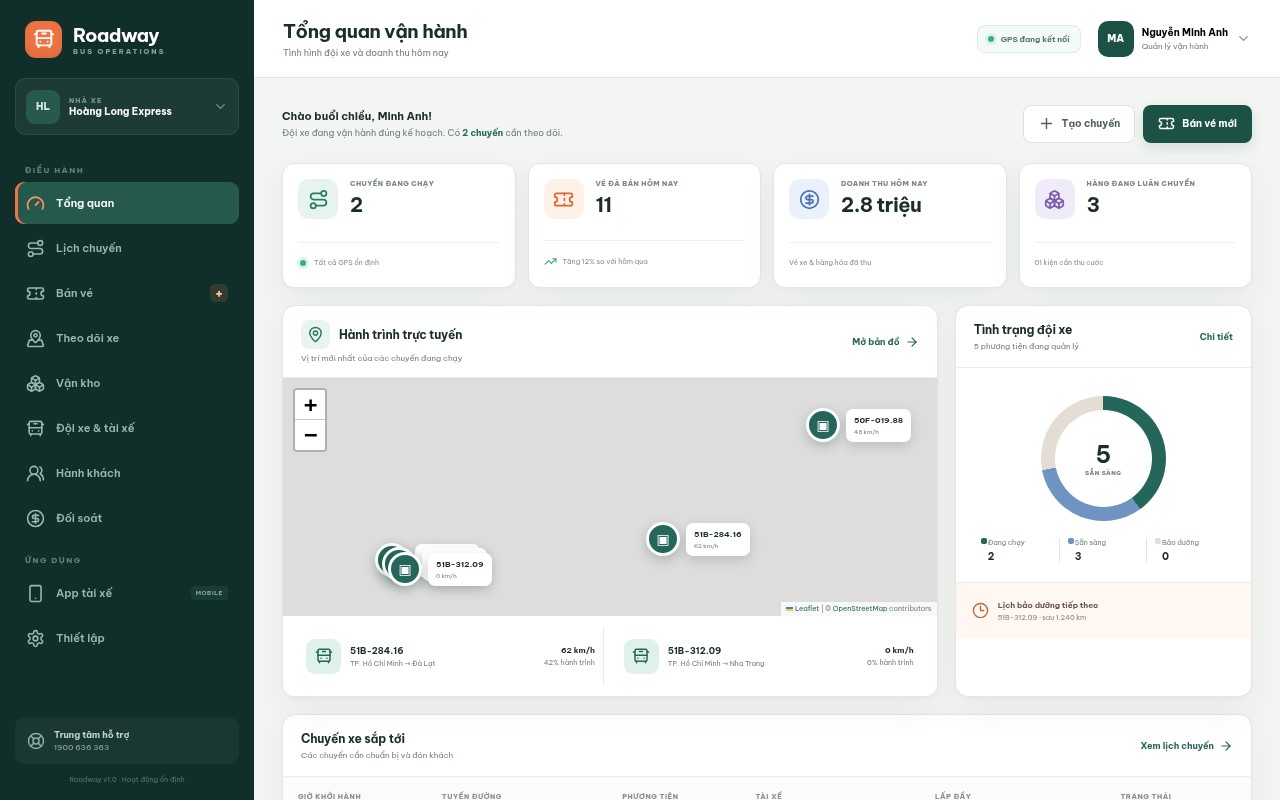
Task: Open the map via Mở bản đồ
Action: click(x=885, y=342)
